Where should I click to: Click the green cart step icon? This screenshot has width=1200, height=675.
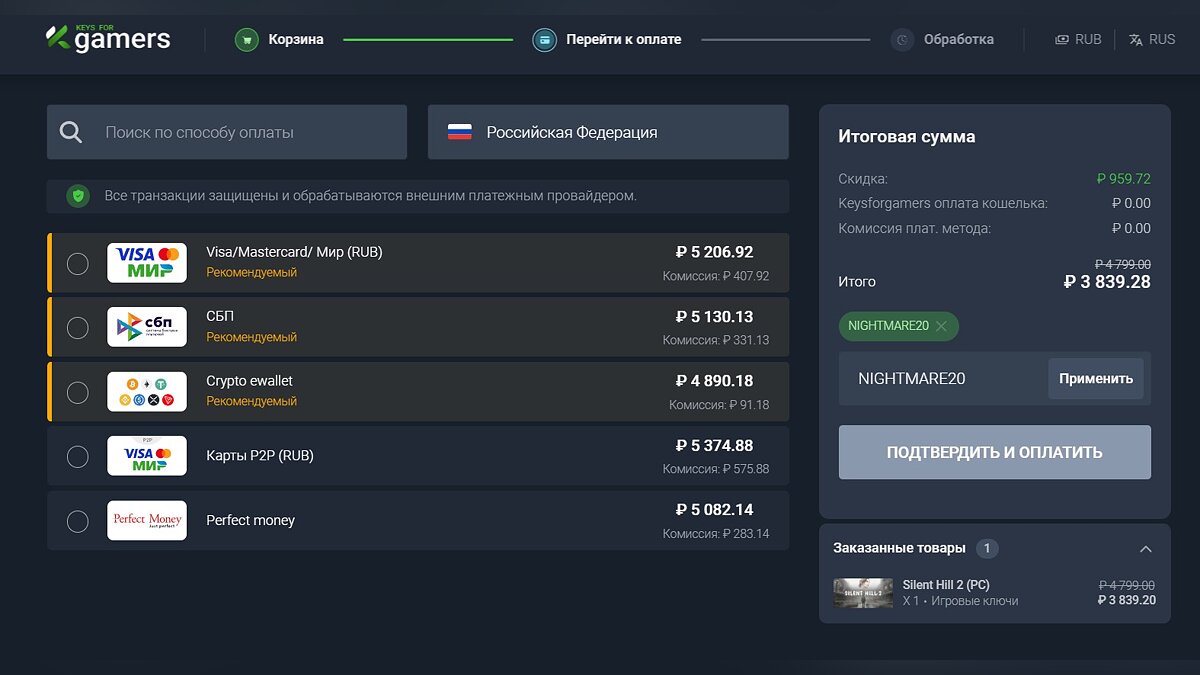(246, 40)
